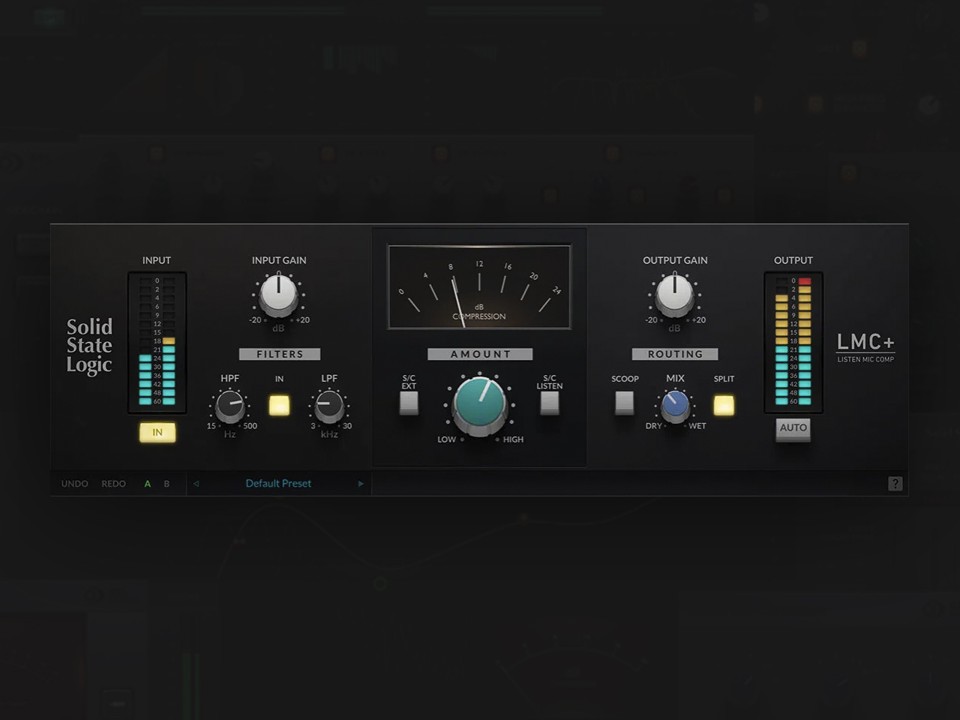The image size is (960, 720).
Task: Enable the S/C EXT switch
Action: point(409,403)
